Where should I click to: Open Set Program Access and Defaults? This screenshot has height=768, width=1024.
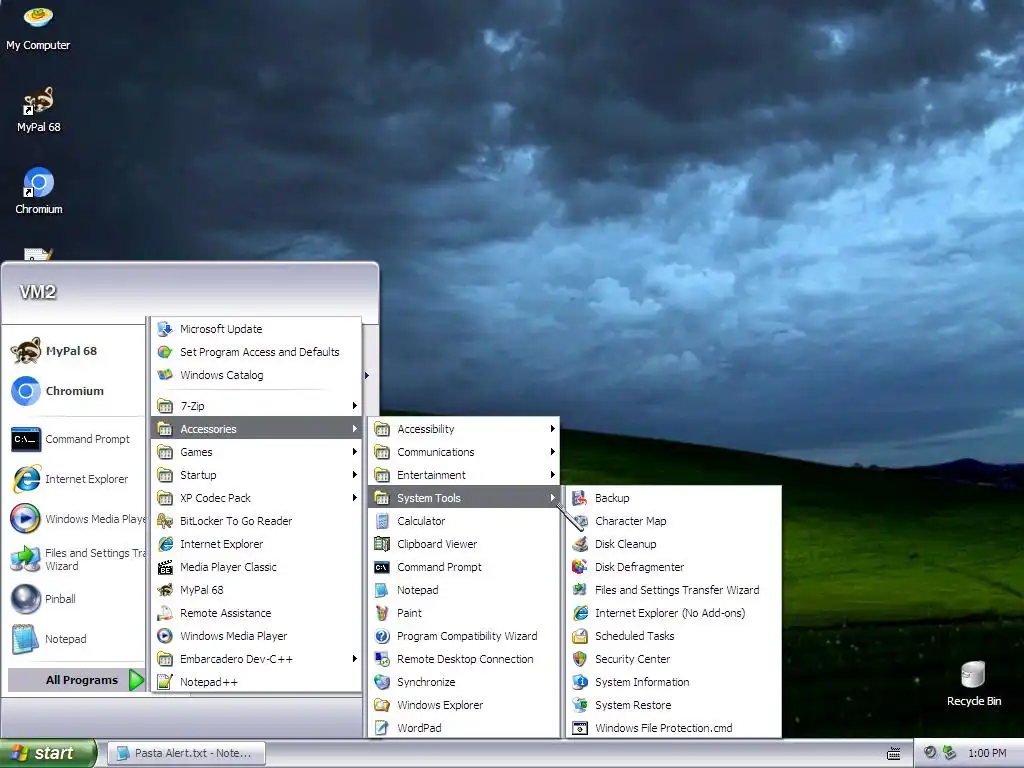[256, 351]
